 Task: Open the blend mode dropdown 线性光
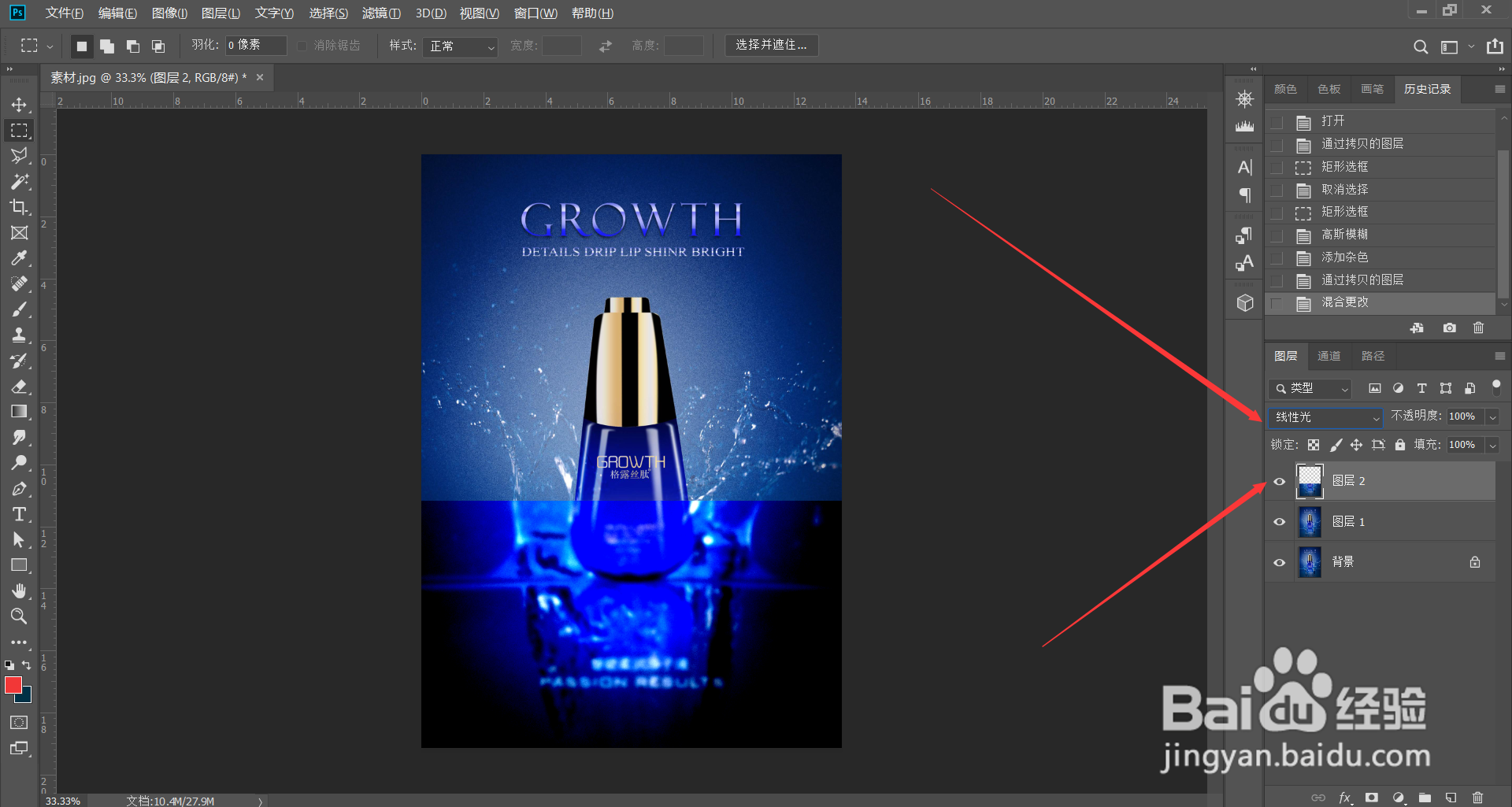point(1326,417)
